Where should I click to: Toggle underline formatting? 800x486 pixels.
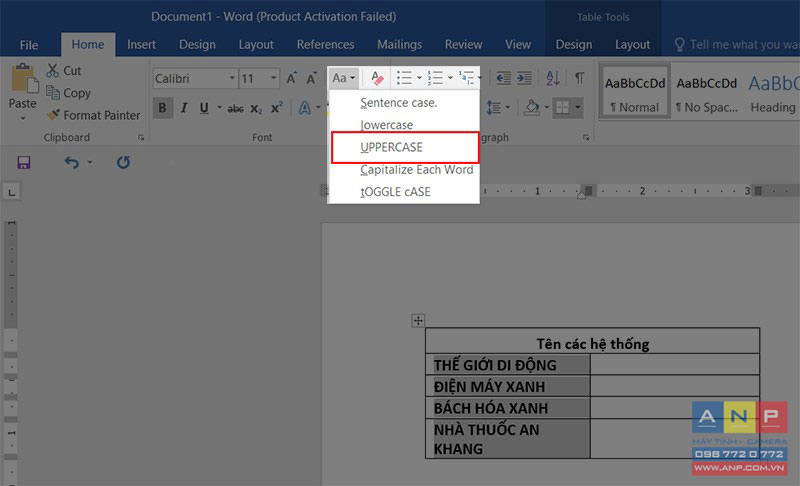204,108
